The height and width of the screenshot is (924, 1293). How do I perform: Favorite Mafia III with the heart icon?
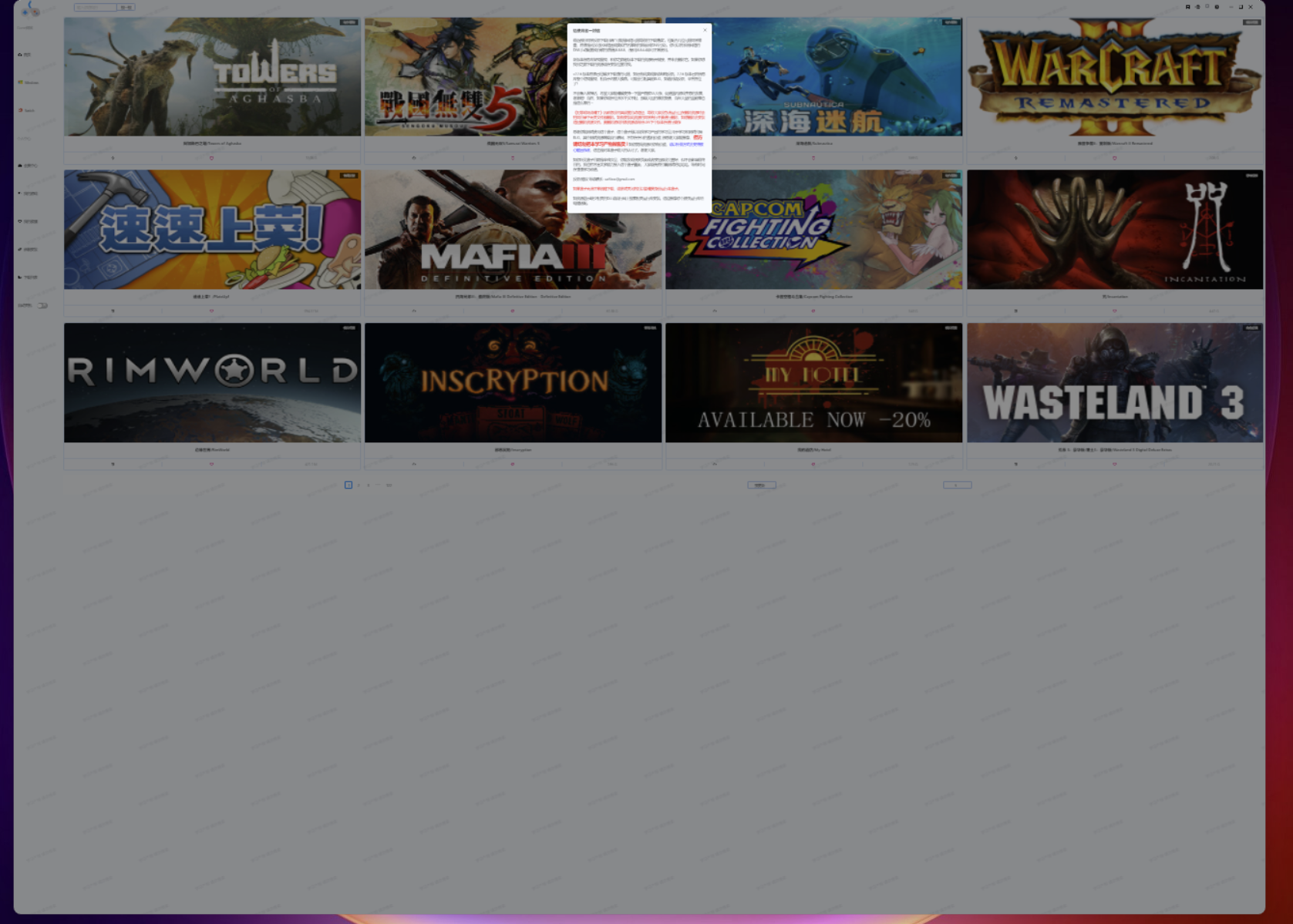point(512,311)
